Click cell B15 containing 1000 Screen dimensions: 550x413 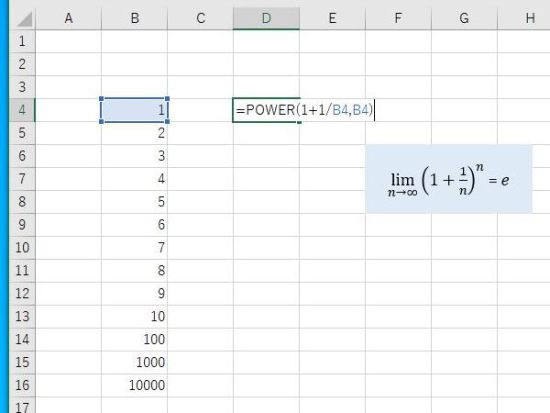coord(134,362)
